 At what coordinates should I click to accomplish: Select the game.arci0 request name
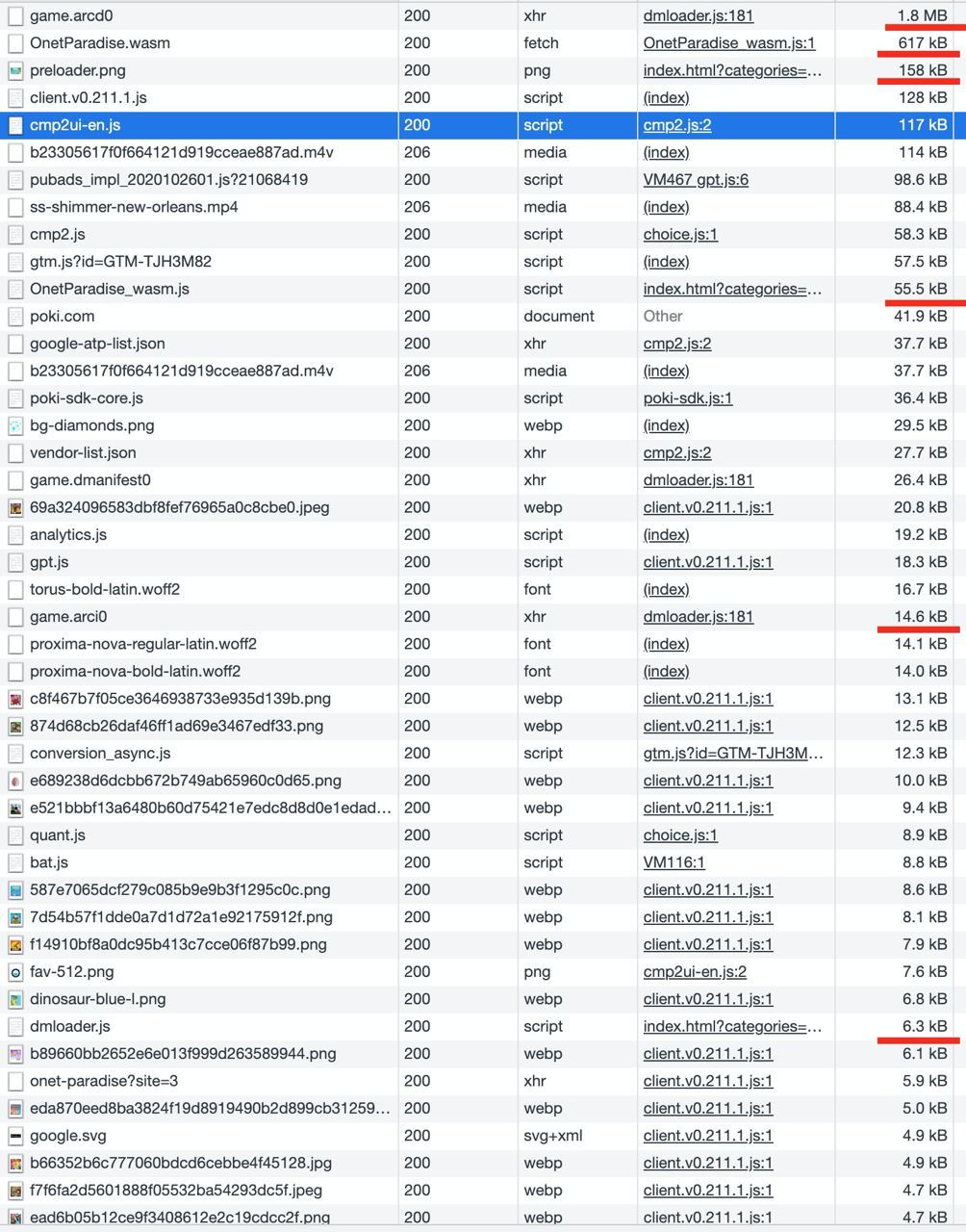[68, 617]
